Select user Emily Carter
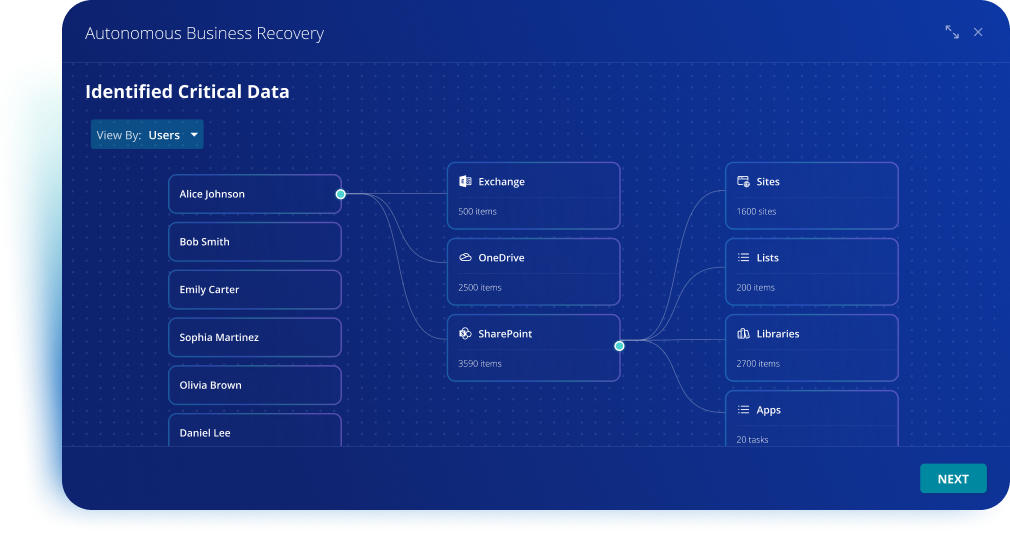The image size is (1010, 534). coord(254,290)
